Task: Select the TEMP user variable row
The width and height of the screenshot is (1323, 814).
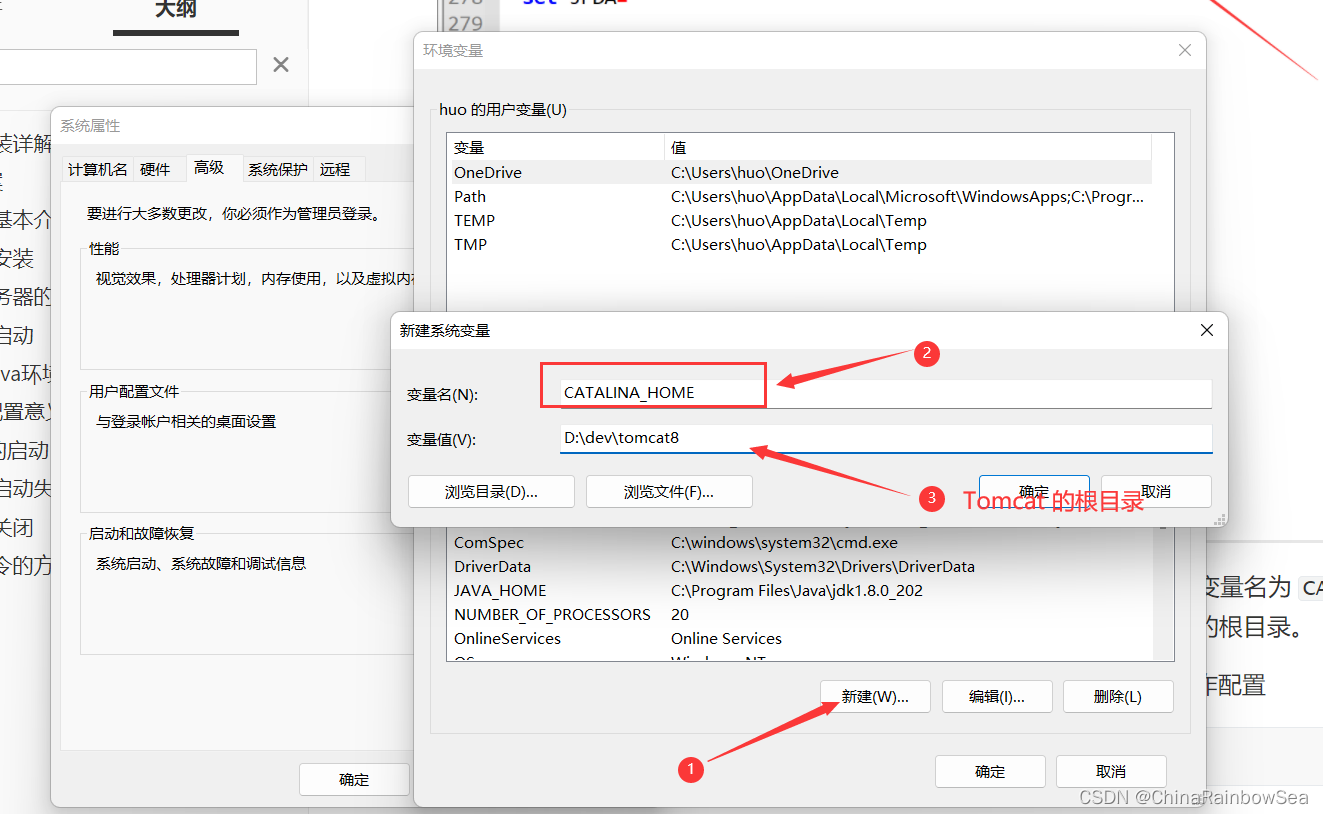Action: tap(800, 220)
